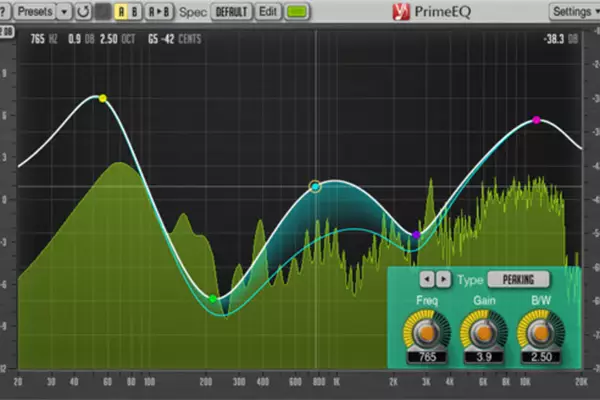This screenshot has width=600, height=400.
Task: Select the magenta high-frequency band node
Action: click(x=536, y=120)
